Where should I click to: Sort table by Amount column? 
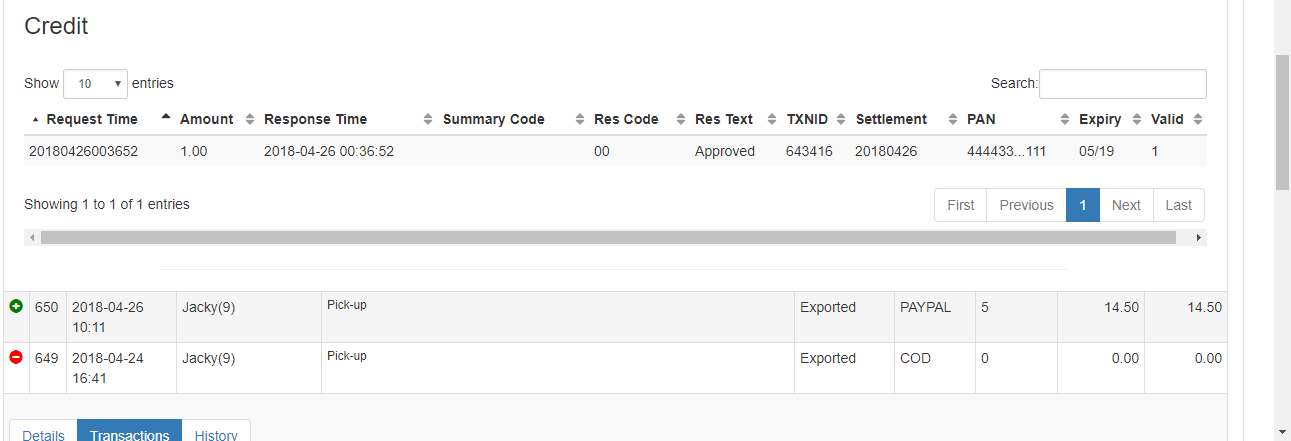click(206, 119)
